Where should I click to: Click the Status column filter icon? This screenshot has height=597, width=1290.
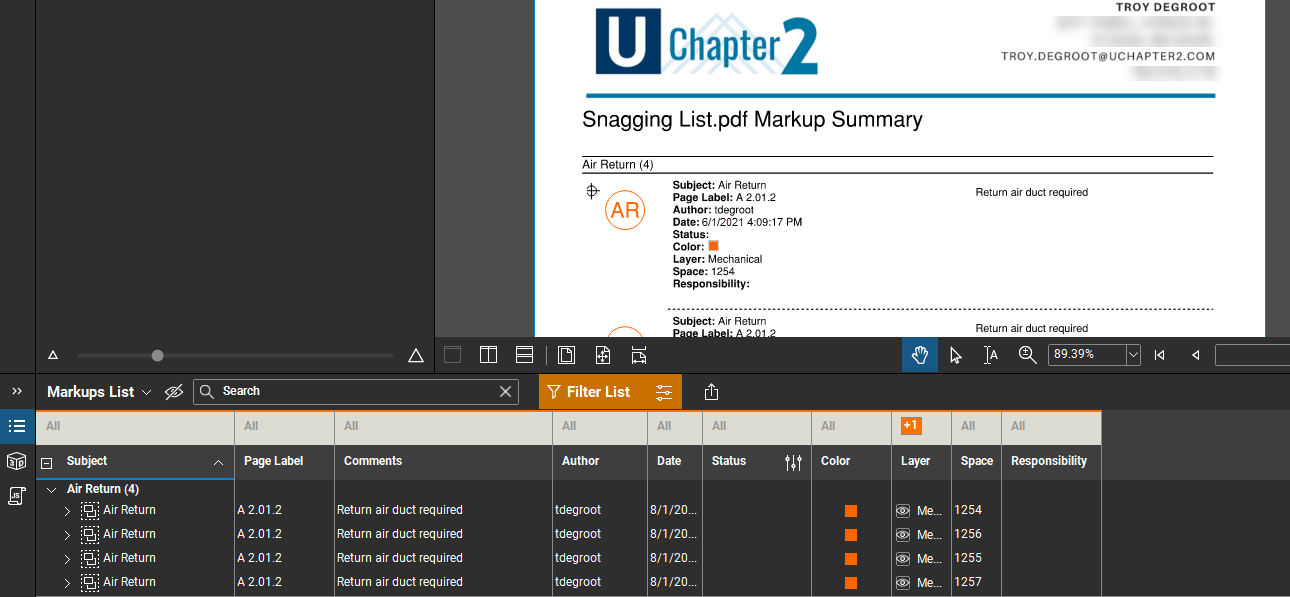coord(793,462)
